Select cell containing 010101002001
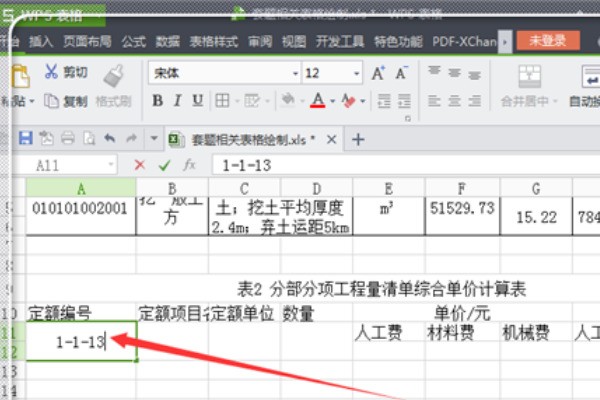The width and height of the screenshot is (600, 400). pyautogui.click(x=81, y=216)
